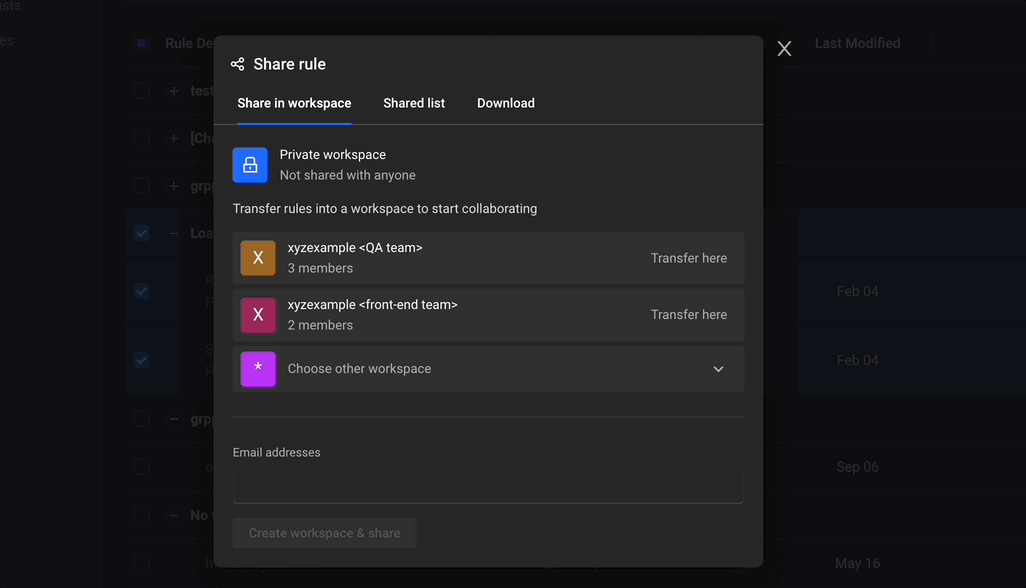Screen dimensions: 1026x588
Task: Toggle the header select-all checkbox in rules table
Action: click(x=141, y=43)
